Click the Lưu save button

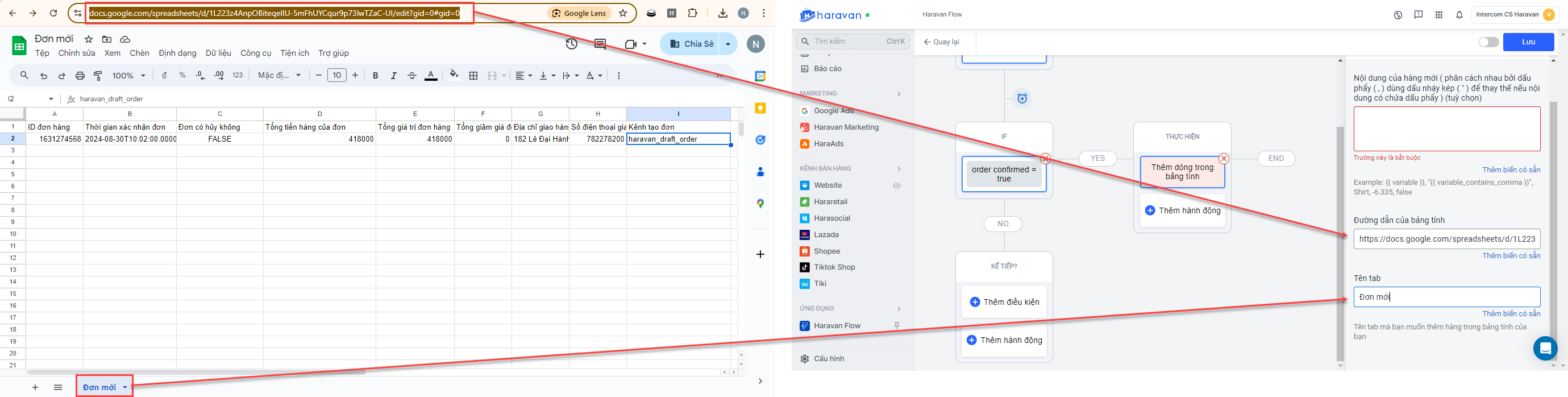click(1528, 42)
